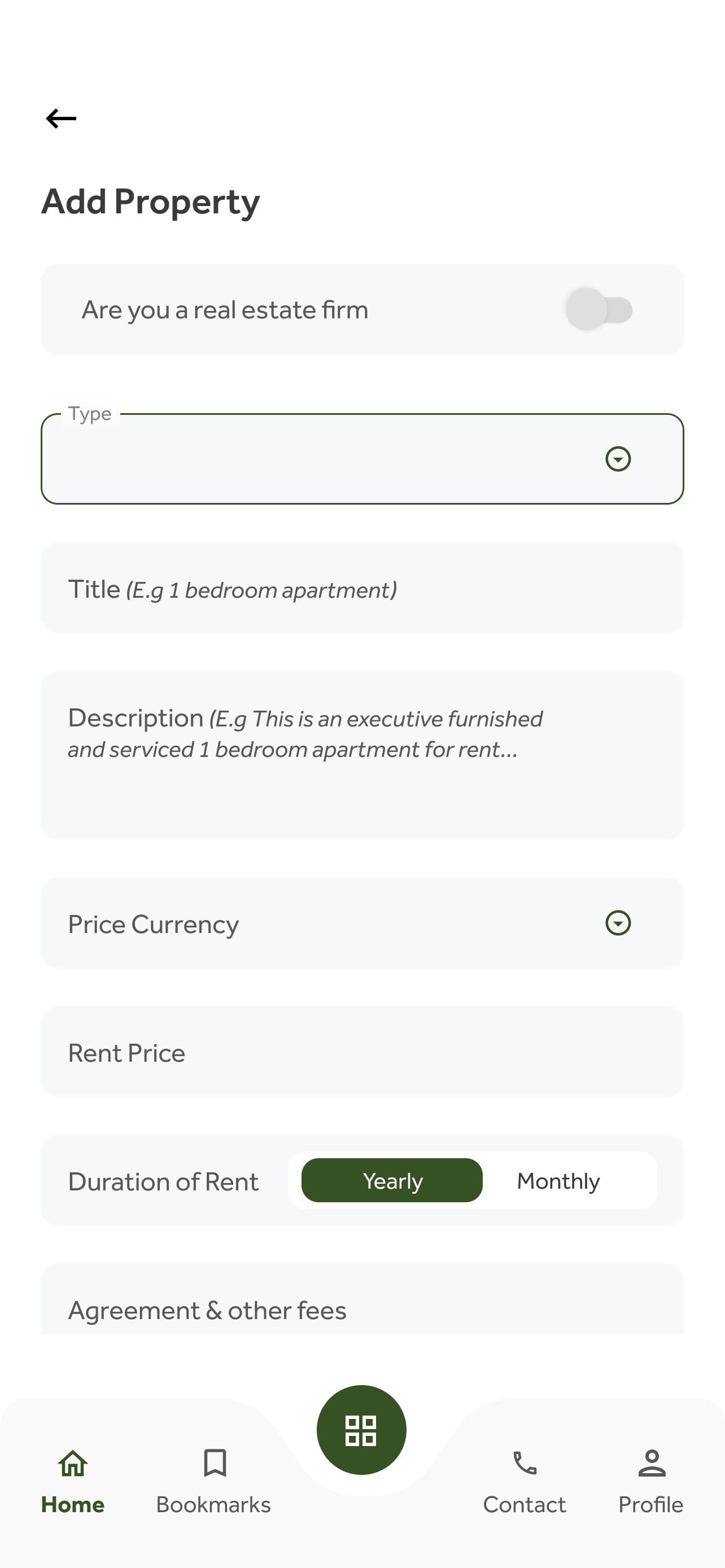Tap the Agreement & other fees field
Image resolution: width=725 pixels, height=1568 pixels.
pos(362,1309)
